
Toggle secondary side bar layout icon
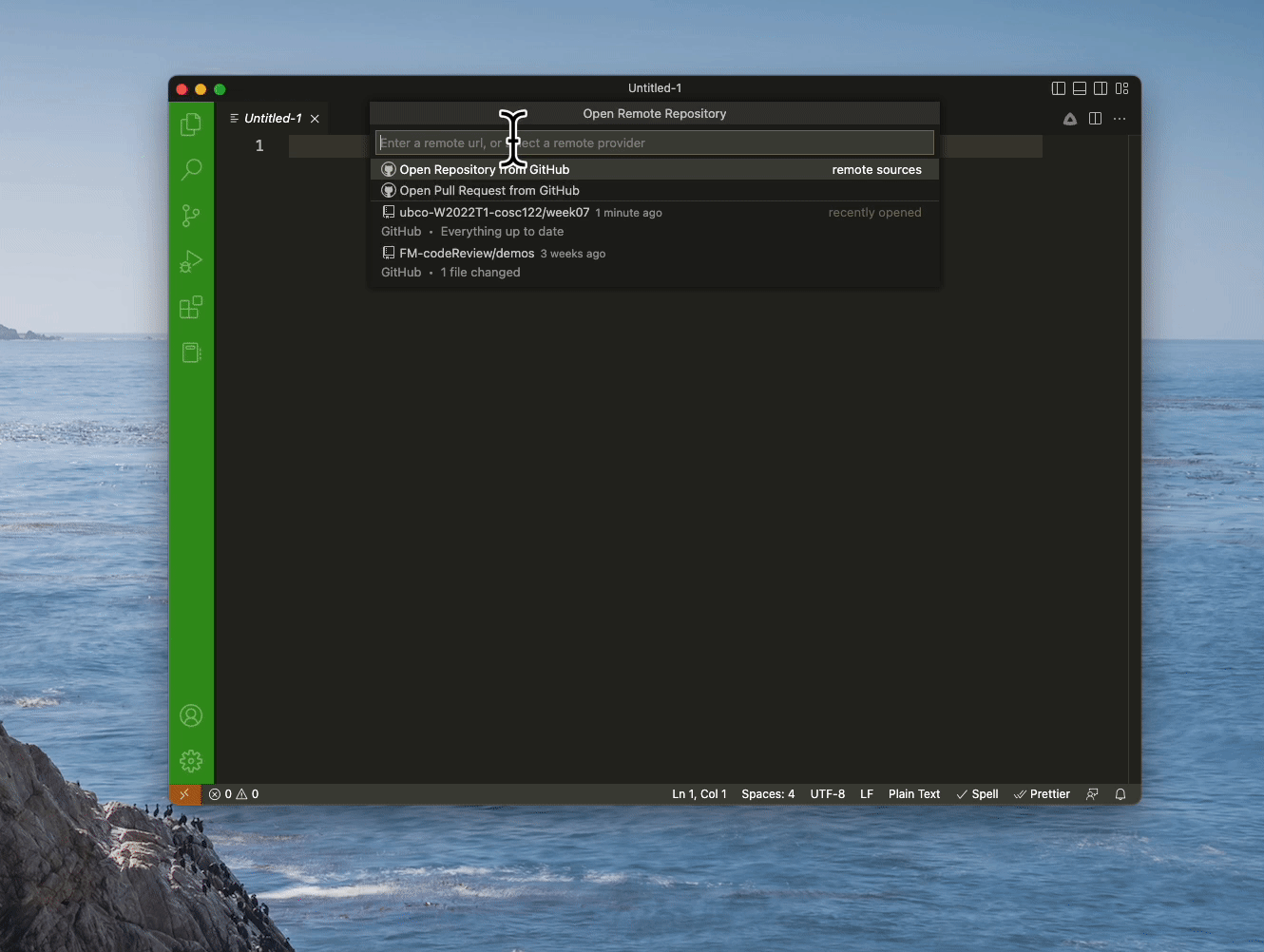tap(1101, 88)
